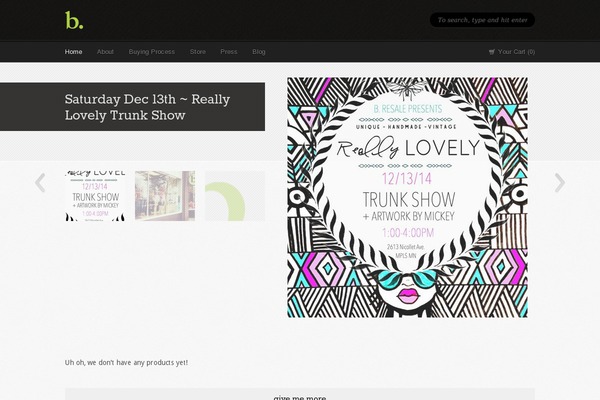
Task: Open the Home menu item
Action: pyautogui.click(x=73, y=52)
